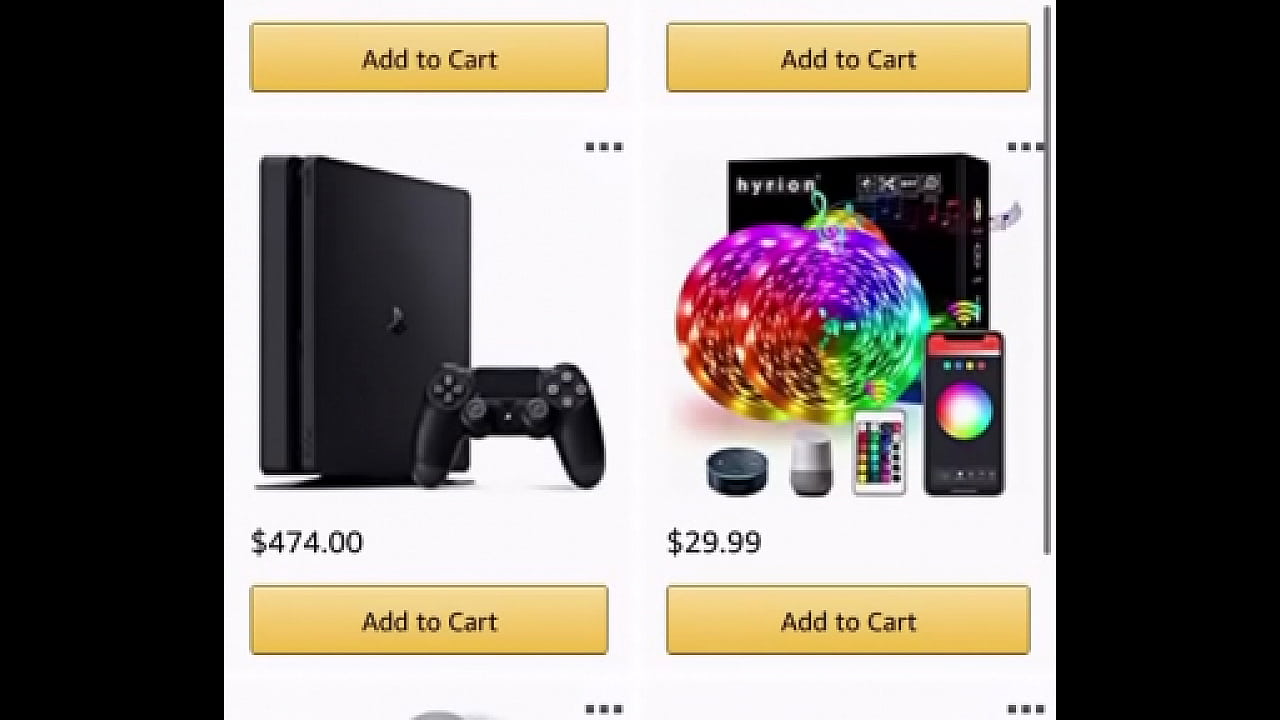
Task: Open the three-dot menu for the hyrion LED strip
Action: [x=1024, y=147]
